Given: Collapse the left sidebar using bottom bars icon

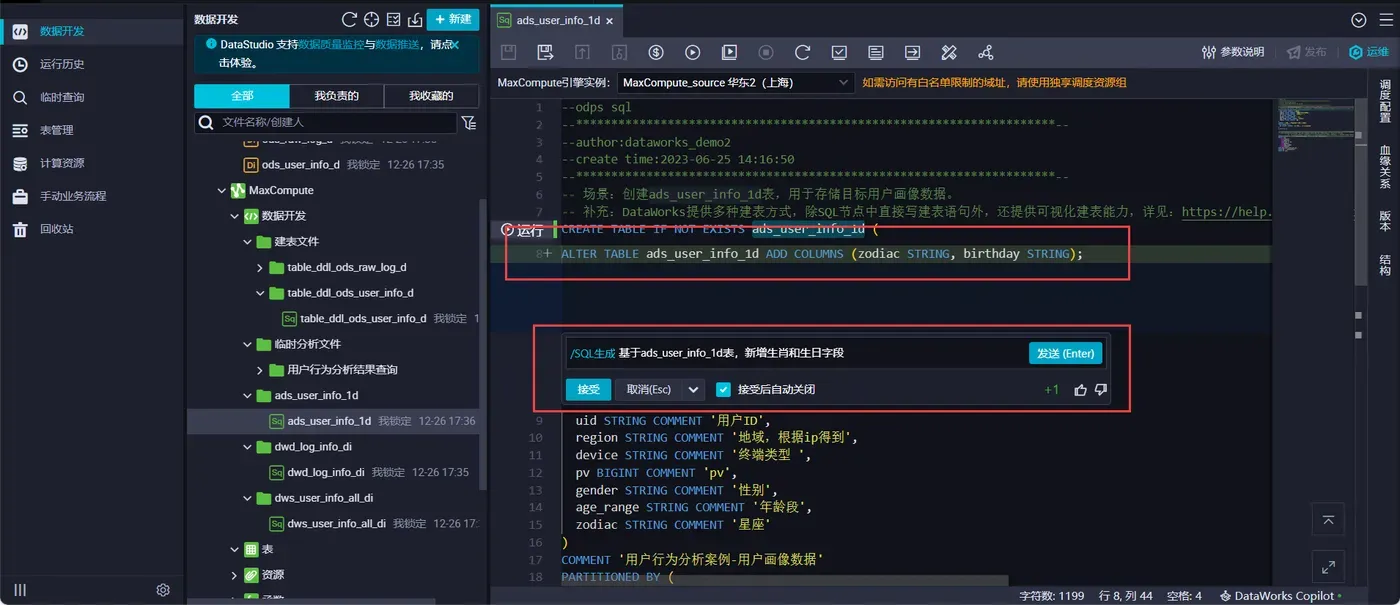Looking at the screenshot, I should (x=20, y=590).
